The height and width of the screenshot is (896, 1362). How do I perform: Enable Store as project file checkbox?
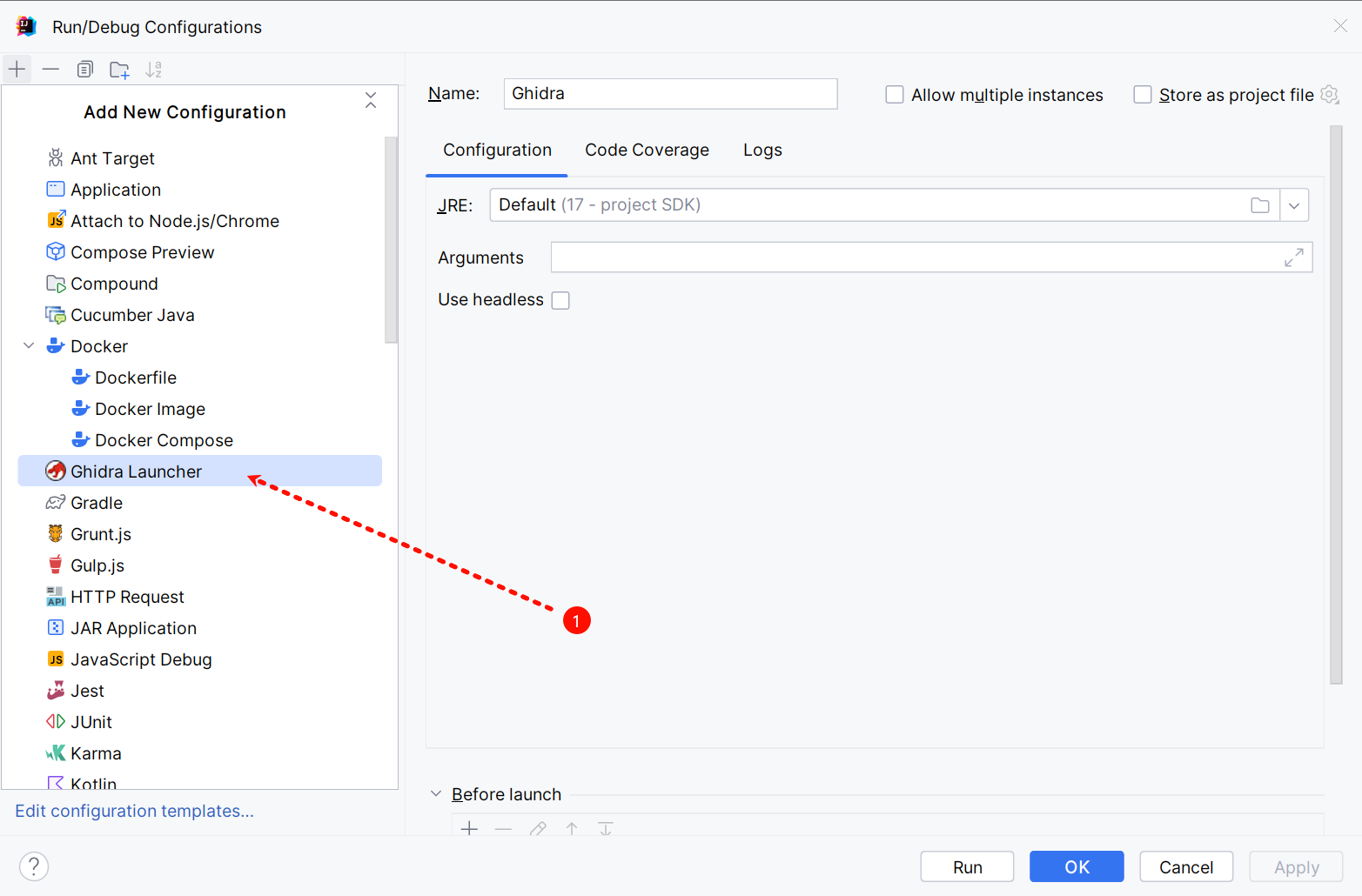[1143, 95]
